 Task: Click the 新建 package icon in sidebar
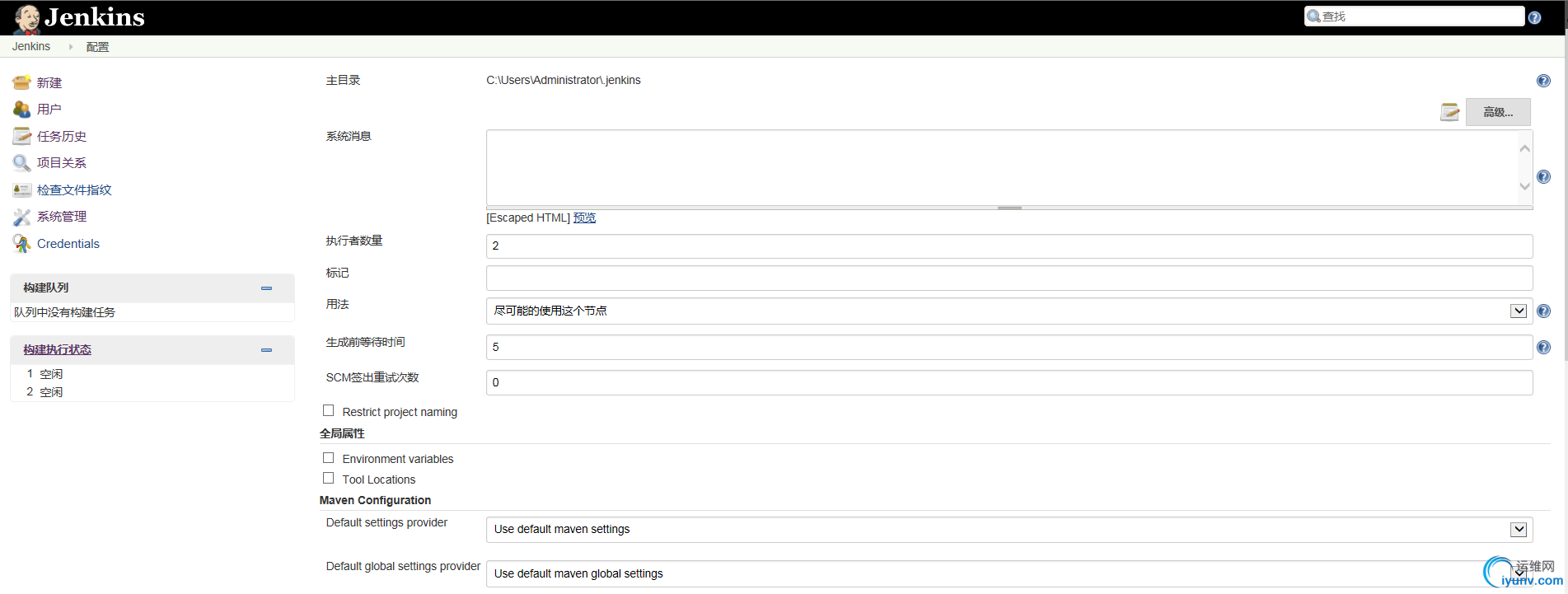pos(21,82)
